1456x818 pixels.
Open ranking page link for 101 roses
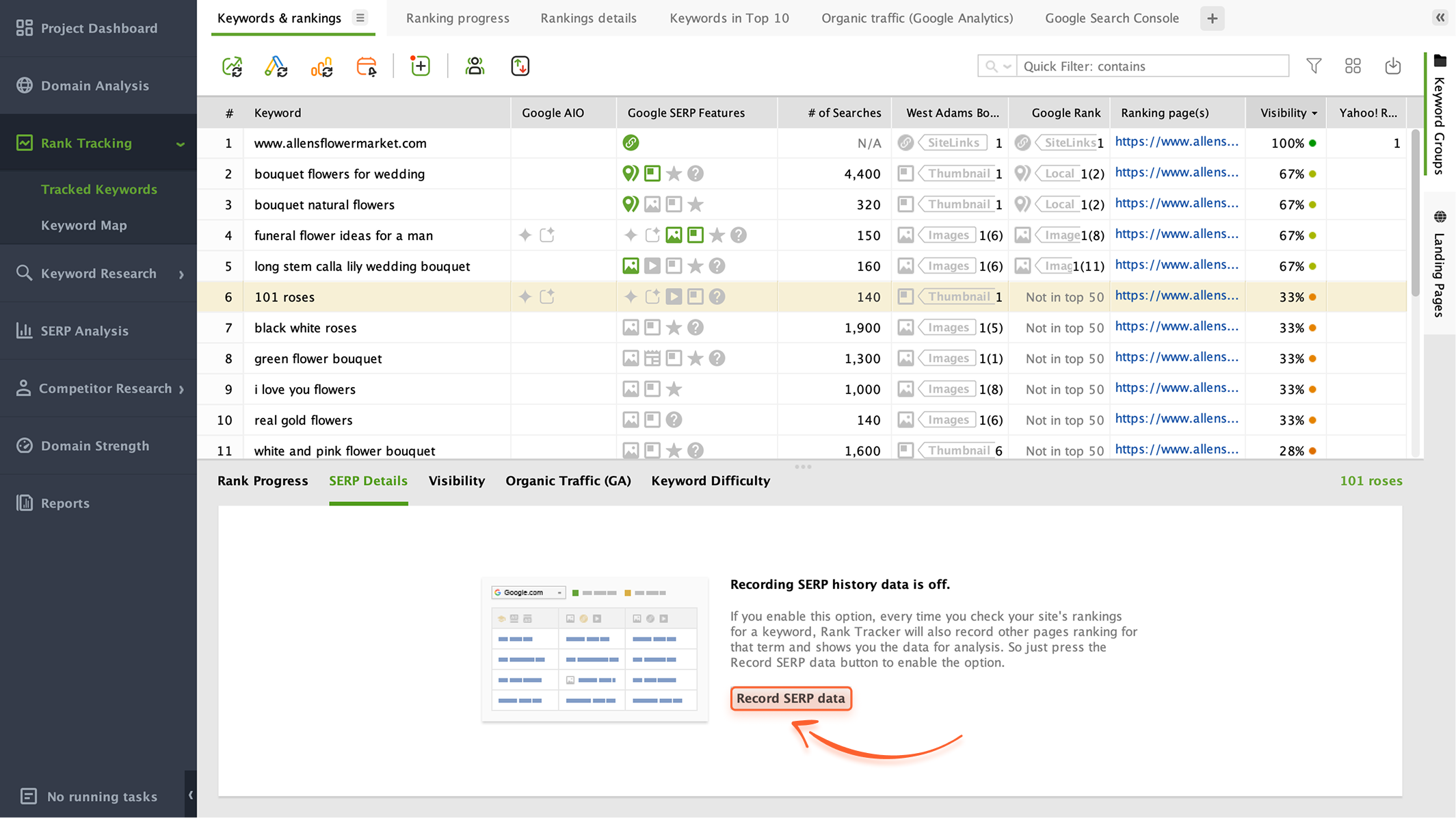(x=1177, y=295)
